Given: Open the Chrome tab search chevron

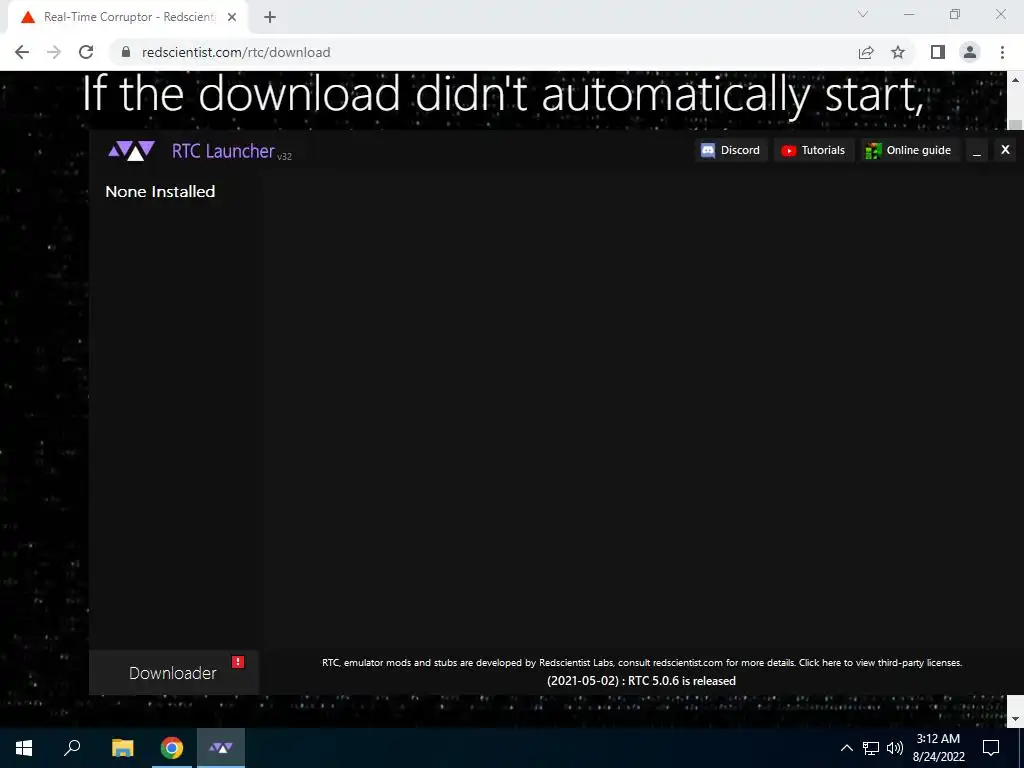Looking at the screenshot, I should [863, 14].
